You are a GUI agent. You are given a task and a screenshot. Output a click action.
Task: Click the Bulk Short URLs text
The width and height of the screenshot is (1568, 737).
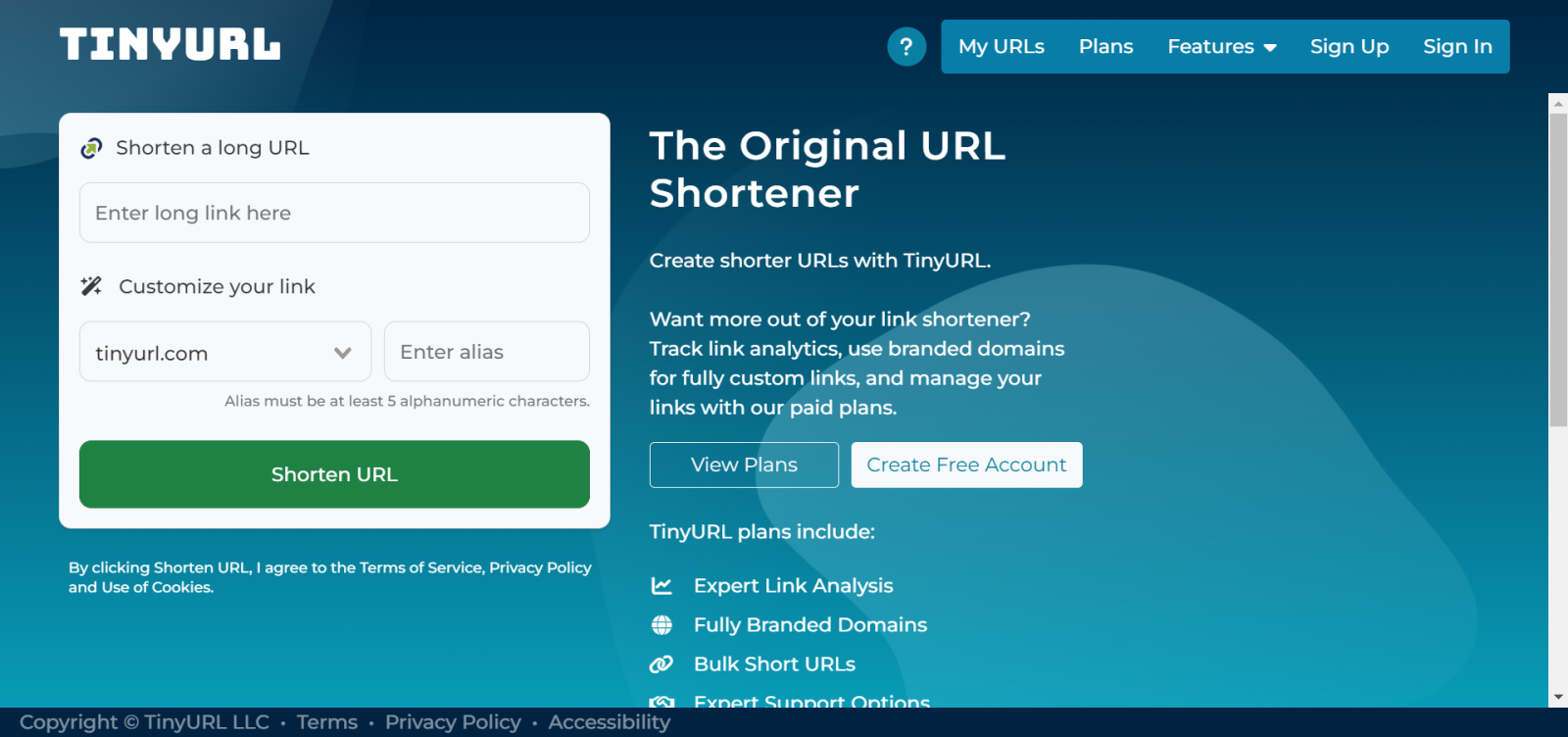(x=774, y=664)
